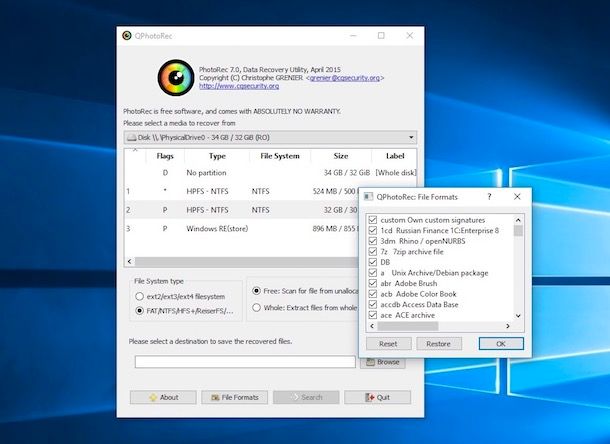Image resolution: width=610 pixels, height=444 pixels.
Task: Click File Formats list scroll up arrow
Action: (x=518, y=220)
